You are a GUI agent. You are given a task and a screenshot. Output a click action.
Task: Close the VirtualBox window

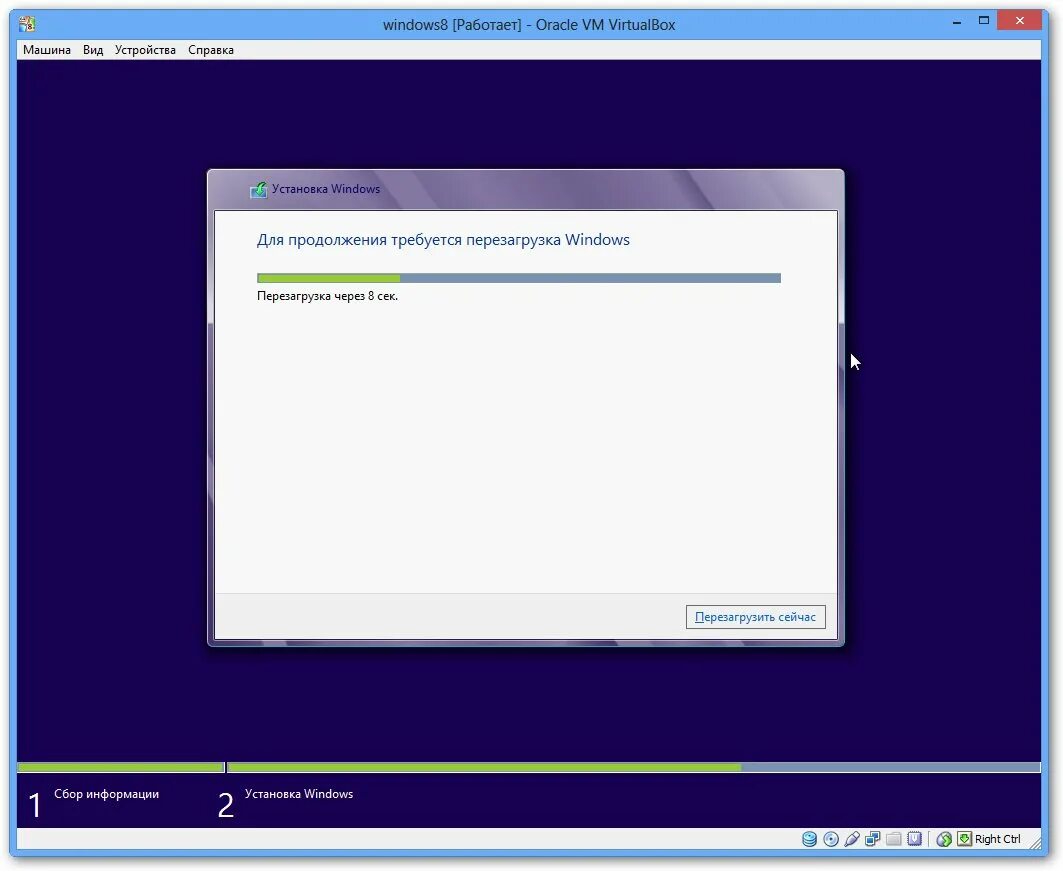1020,21
